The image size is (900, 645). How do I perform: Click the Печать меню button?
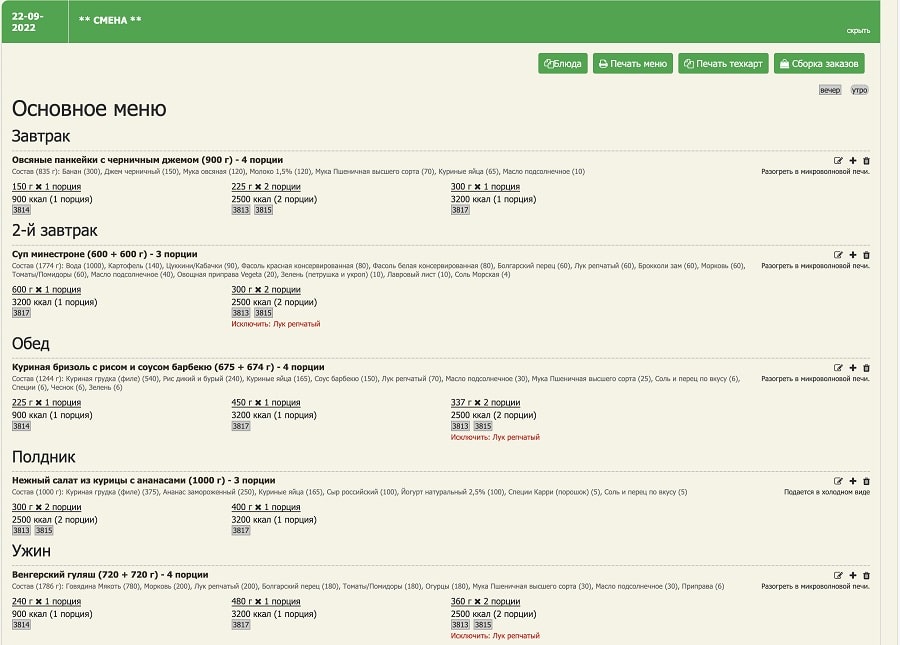point(633,64)
